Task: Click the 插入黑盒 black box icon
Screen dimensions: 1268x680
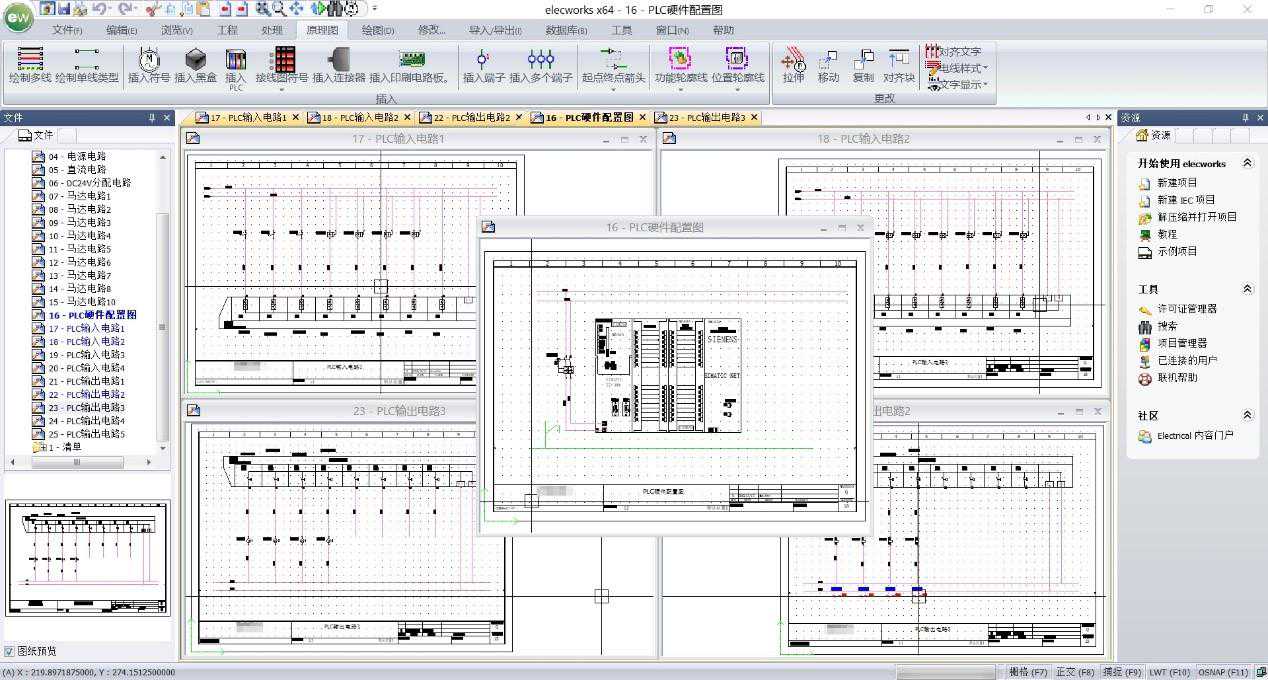Action: tap(196, 65)
